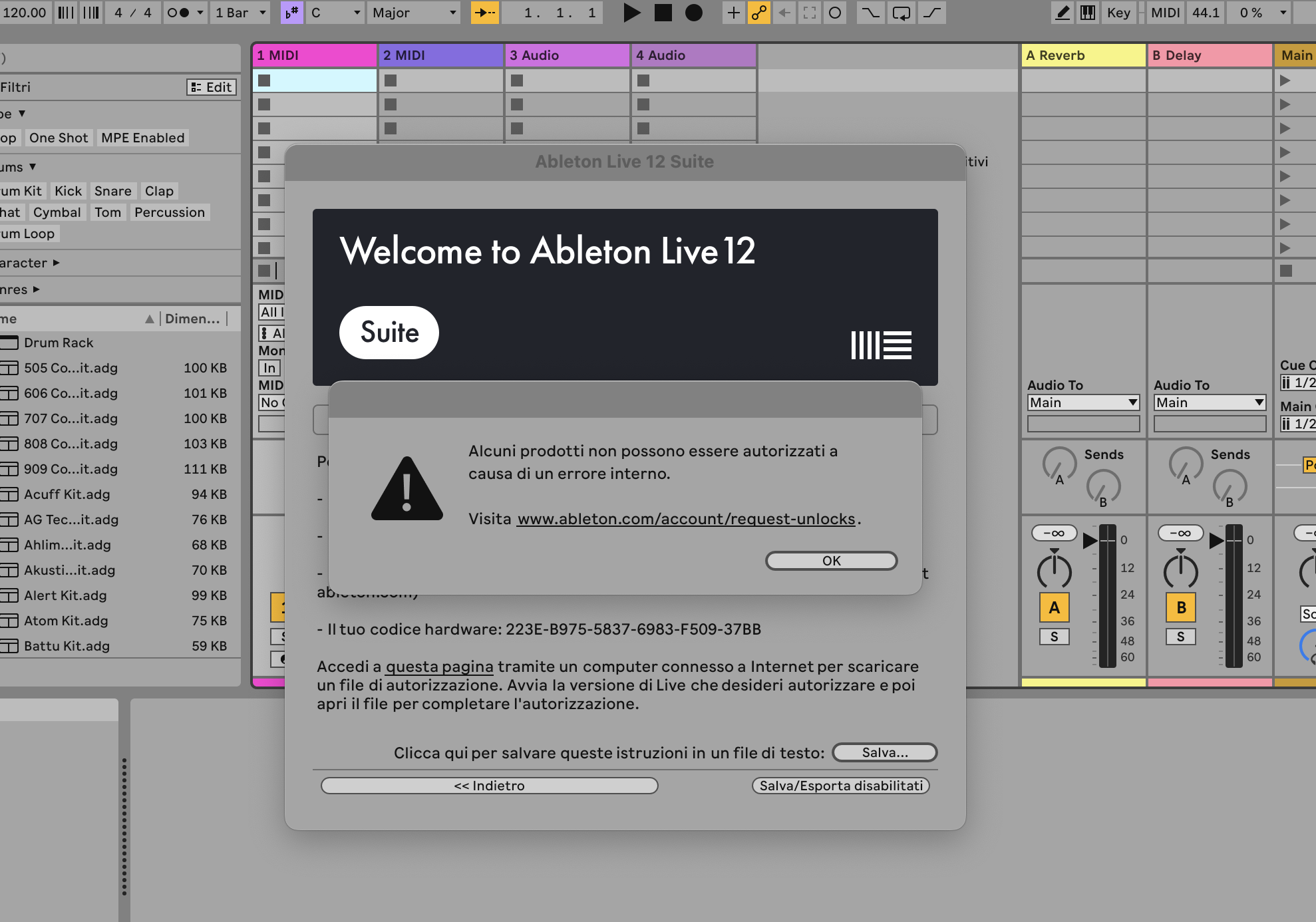Click the Nudge tempo up icon
This screenshot has height=922, width=1316.
coord(90,13)
